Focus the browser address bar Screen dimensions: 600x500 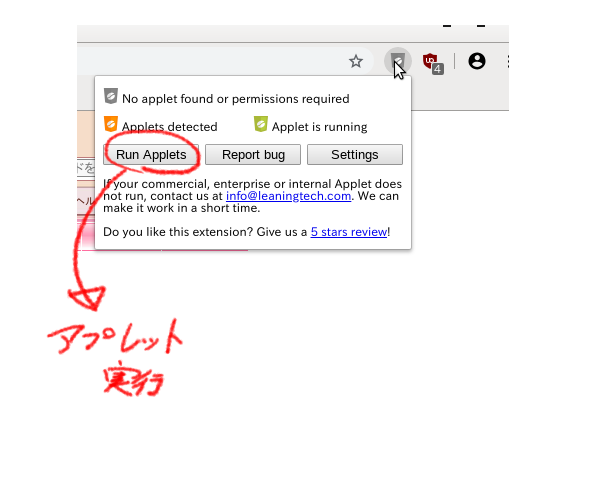tap(224, 61)
